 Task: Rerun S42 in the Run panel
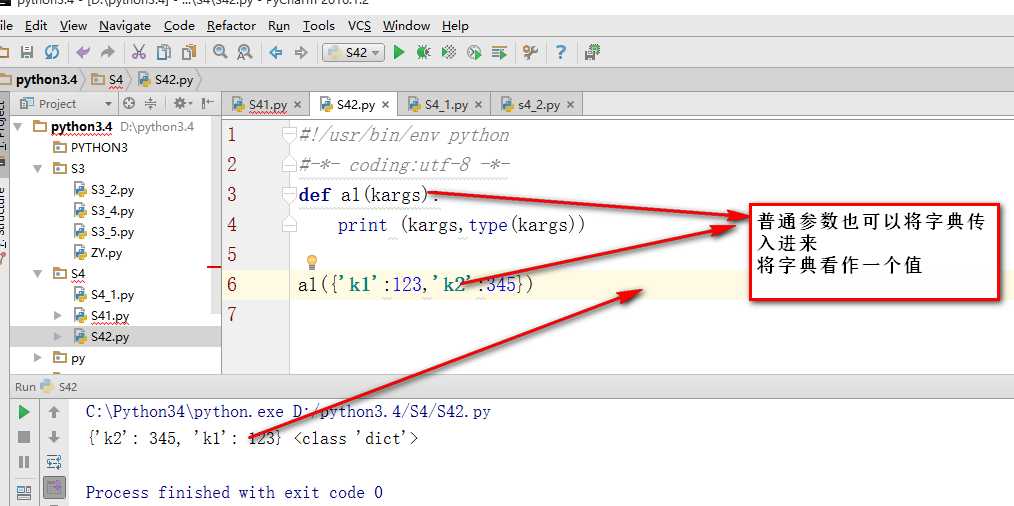pyautogui.click(x=24, y=412)
